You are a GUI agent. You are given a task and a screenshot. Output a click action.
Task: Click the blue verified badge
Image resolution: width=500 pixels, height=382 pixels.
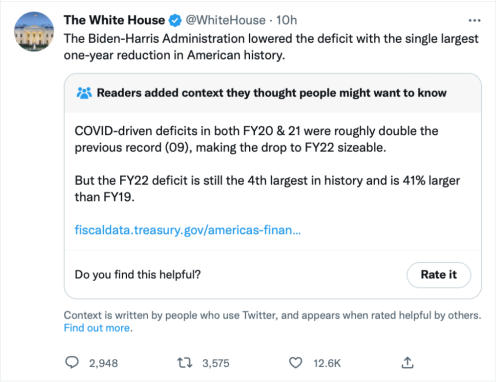pyautogui.click(x=175, y=21)
